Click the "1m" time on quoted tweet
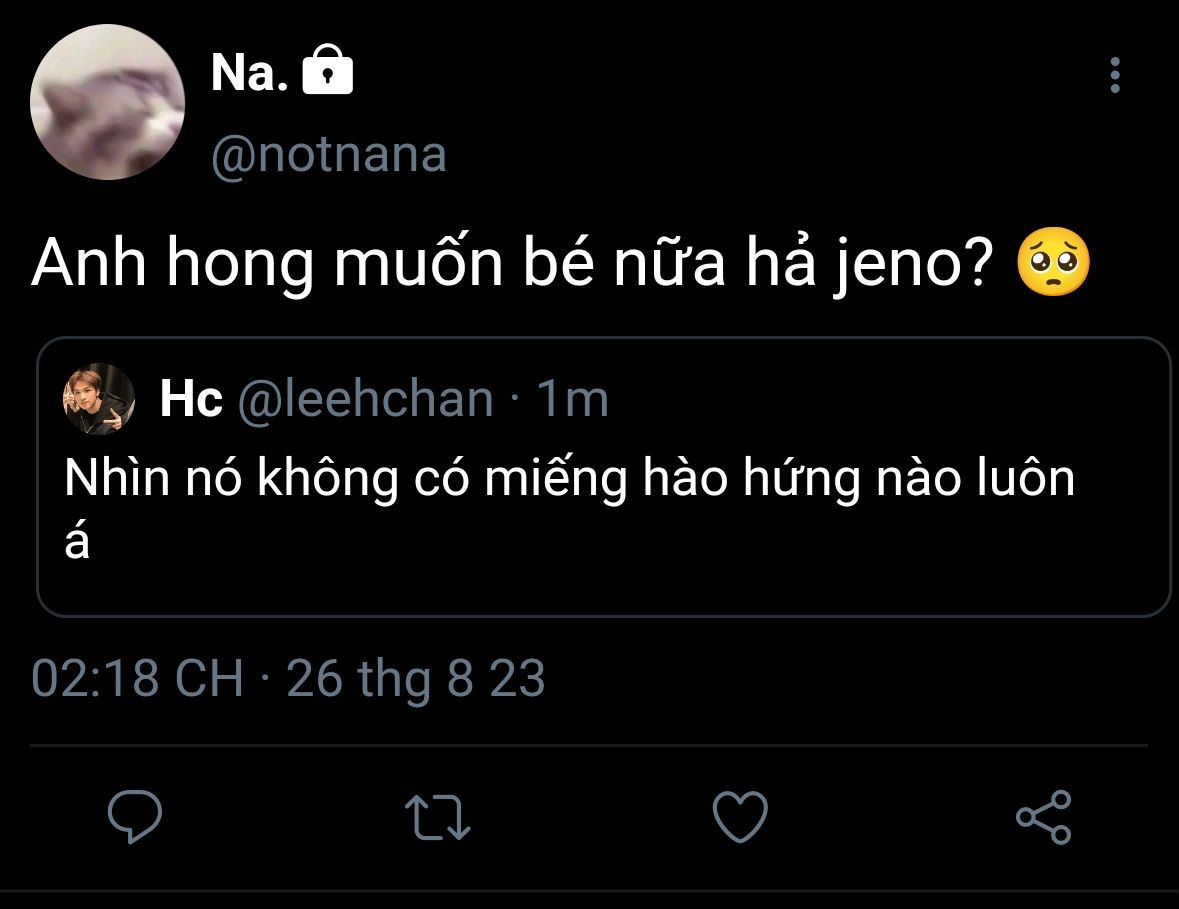The image size is (1179, 909). click(x=572, y=400)
